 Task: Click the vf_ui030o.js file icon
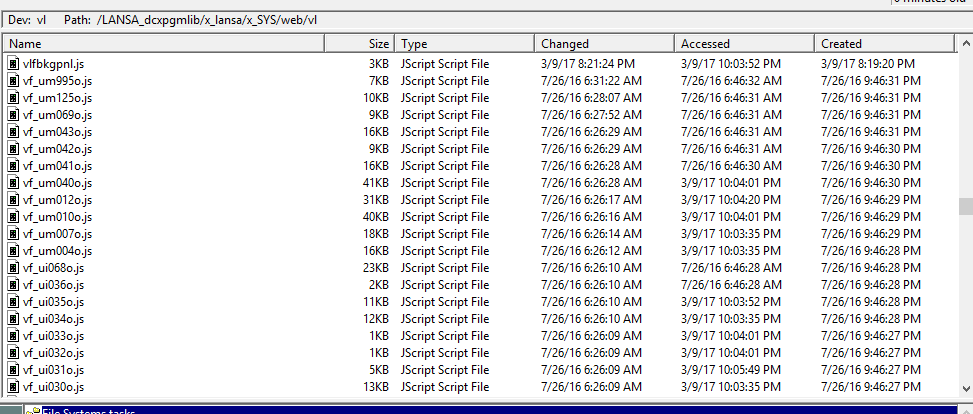(13, 387)
